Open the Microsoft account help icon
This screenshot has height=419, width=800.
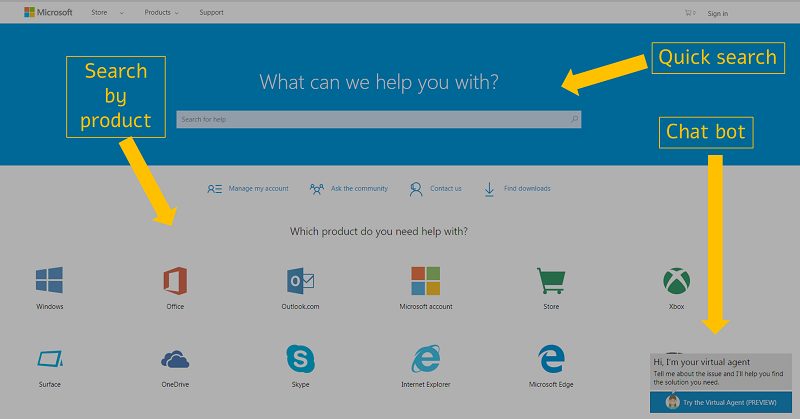(x=426, y=280)
